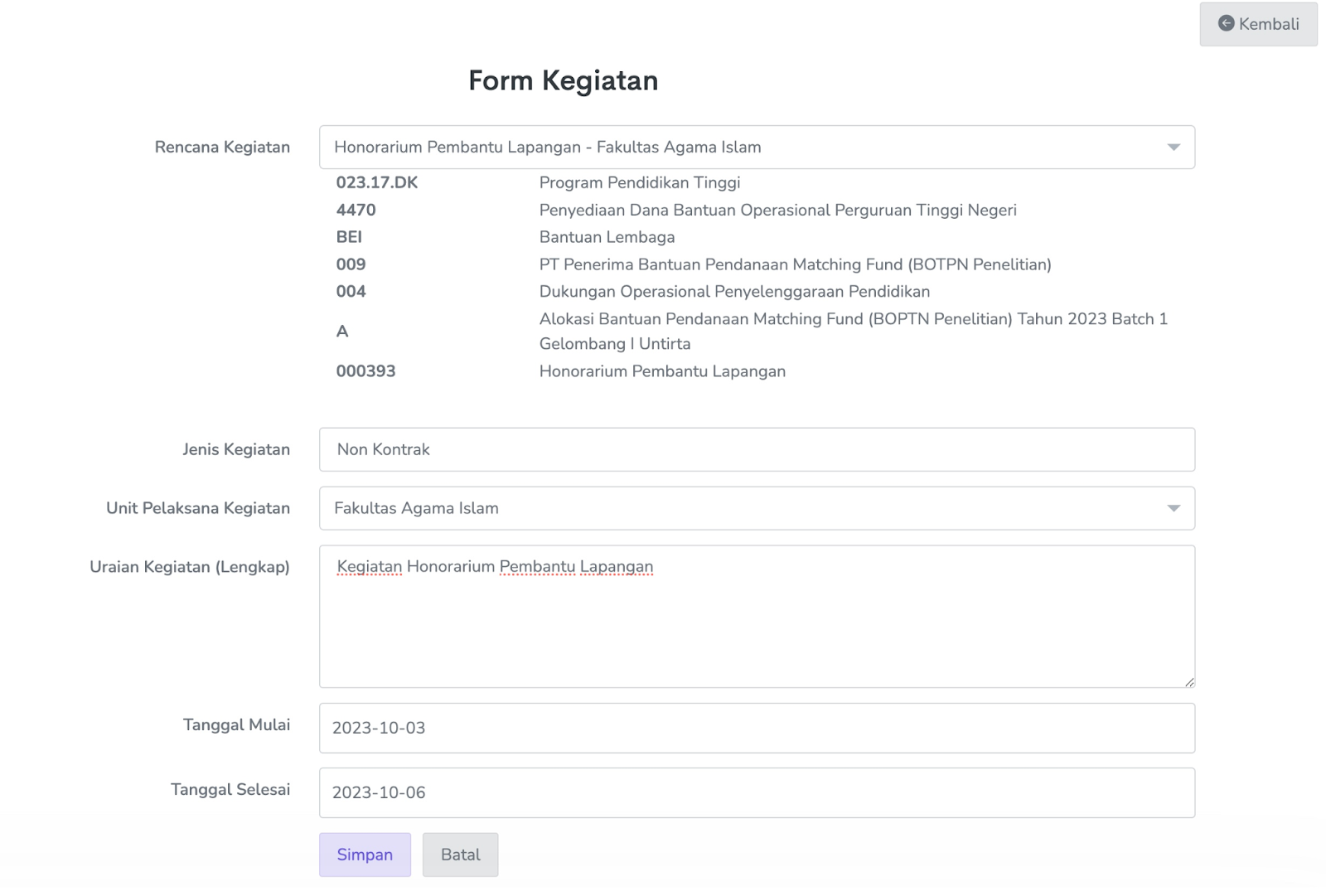The width and height of the screenshot is (1326, 896).
Task: Click the Rencana Kegiatan label
Action: (x=222, y=148)
